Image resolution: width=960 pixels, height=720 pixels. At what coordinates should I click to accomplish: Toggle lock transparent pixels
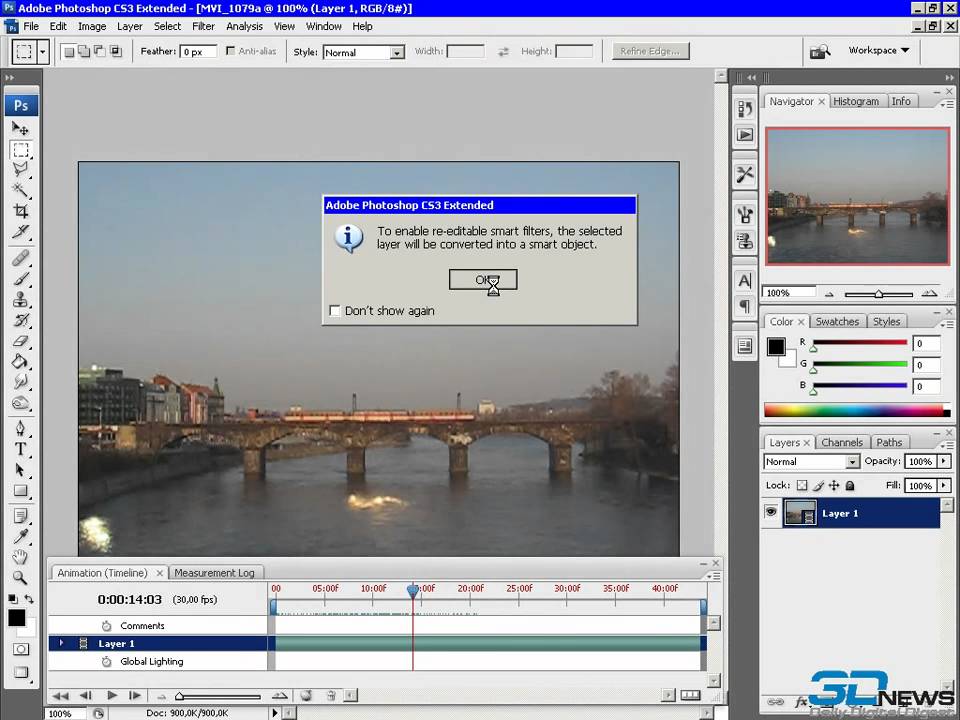pyautogui.click(x=802, y=486)
